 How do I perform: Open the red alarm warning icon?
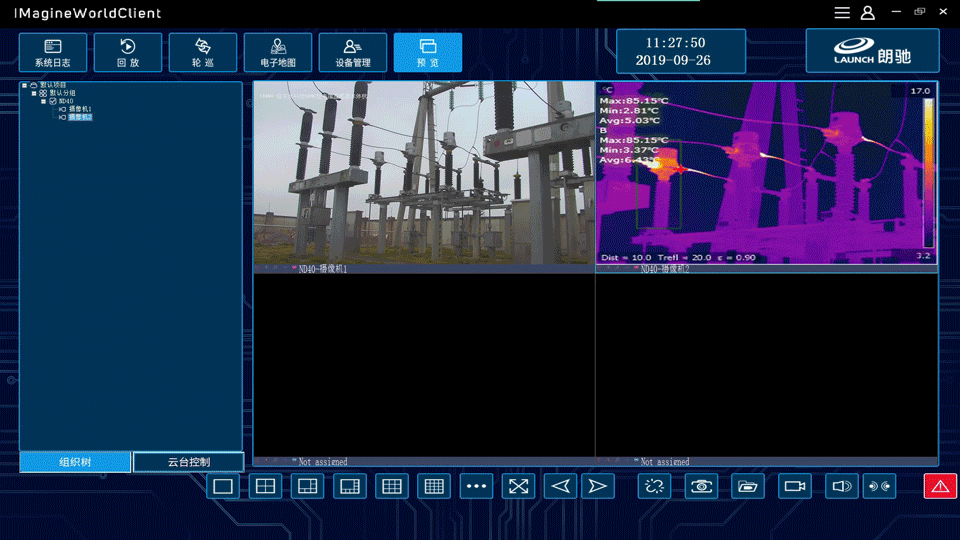[940, 486]
